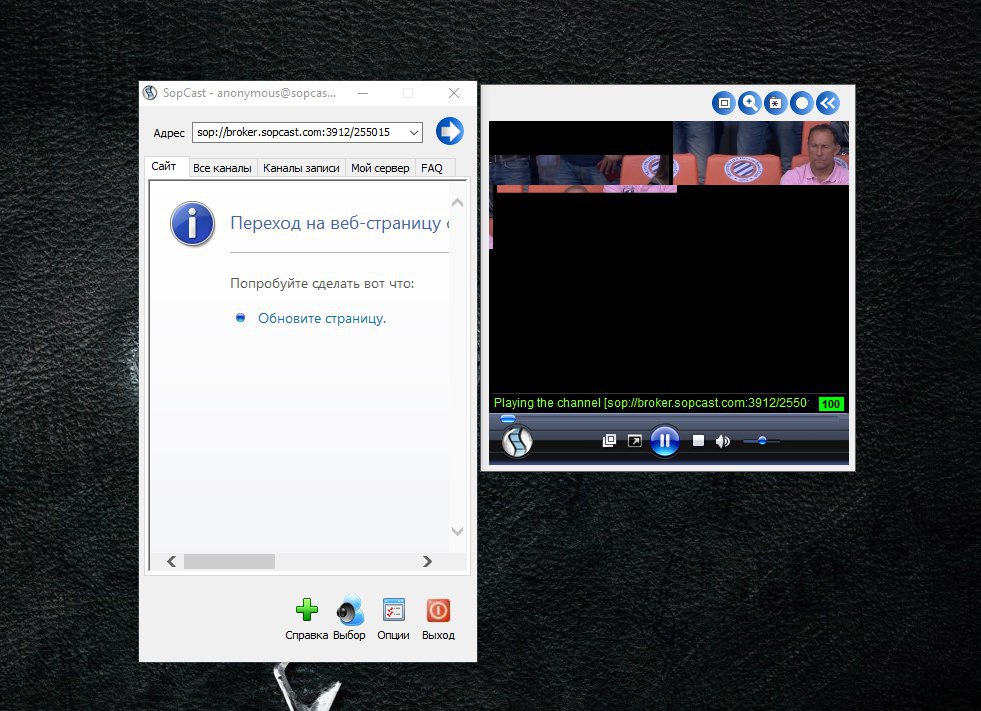This screenshot has width=981, height=711.
Task: Minimize the SopCast window
Action: [x=363, y=93]
